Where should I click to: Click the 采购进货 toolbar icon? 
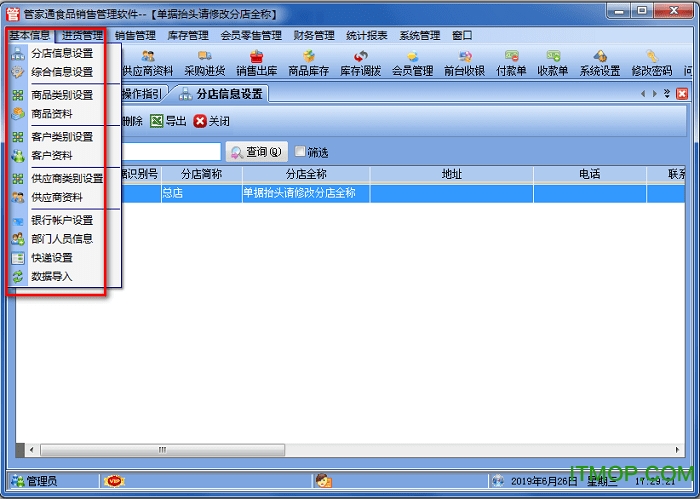click(x=205, y=63)
